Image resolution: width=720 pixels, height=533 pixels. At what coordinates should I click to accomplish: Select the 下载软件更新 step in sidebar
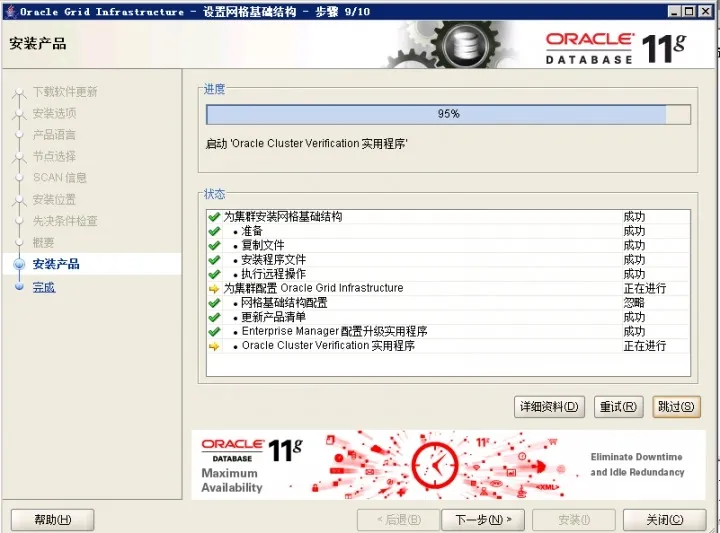65,92
